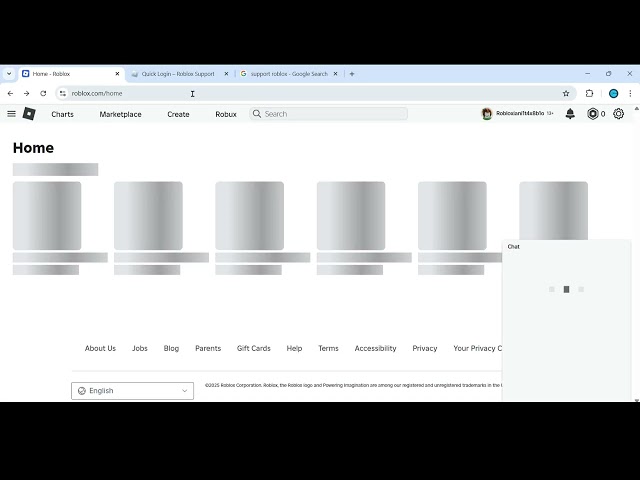Bookmark this page with the star icon
Screen dimensions: 640x480
566,93
